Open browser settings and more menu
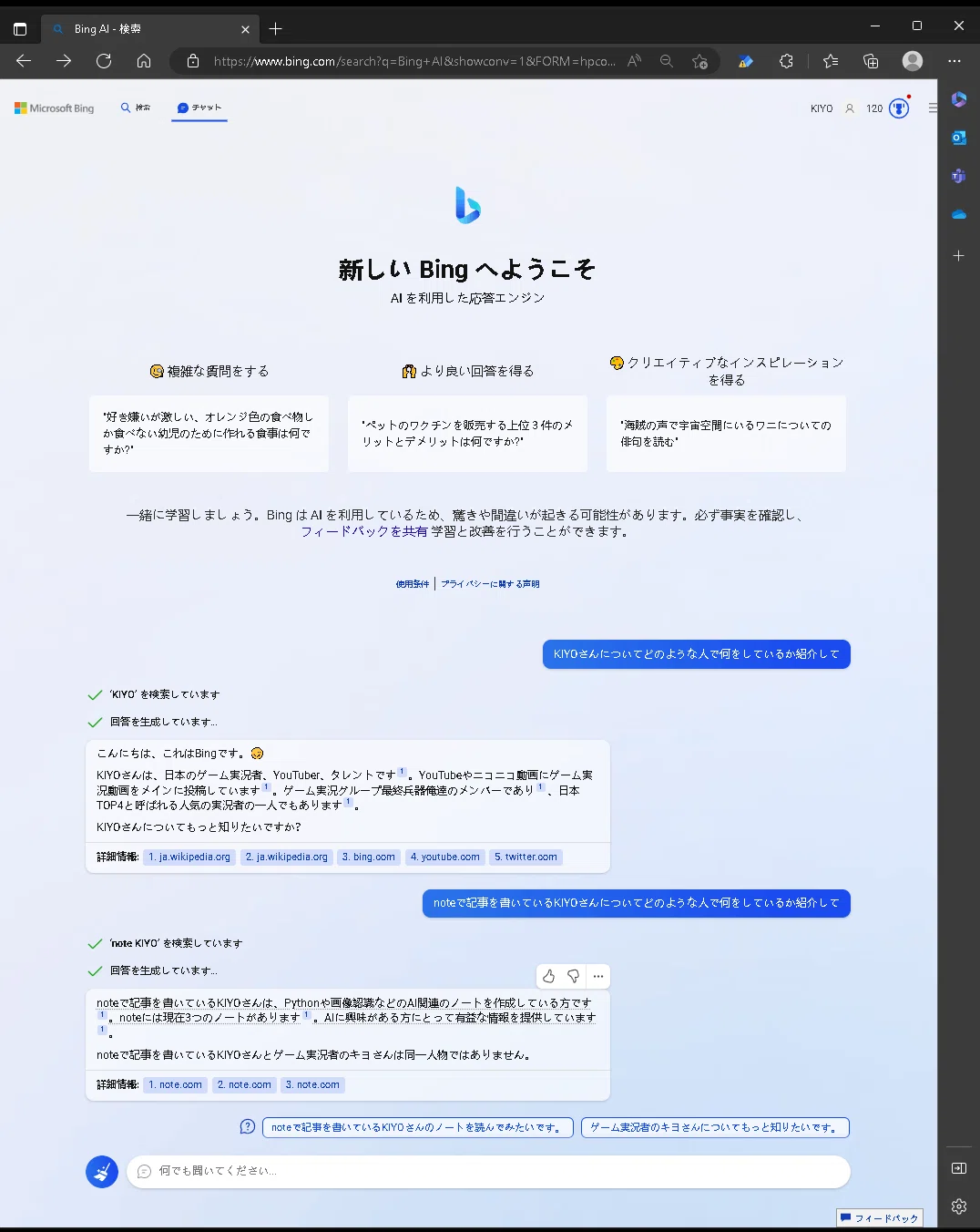This screenshot has width=980, height=1232. 954,61
